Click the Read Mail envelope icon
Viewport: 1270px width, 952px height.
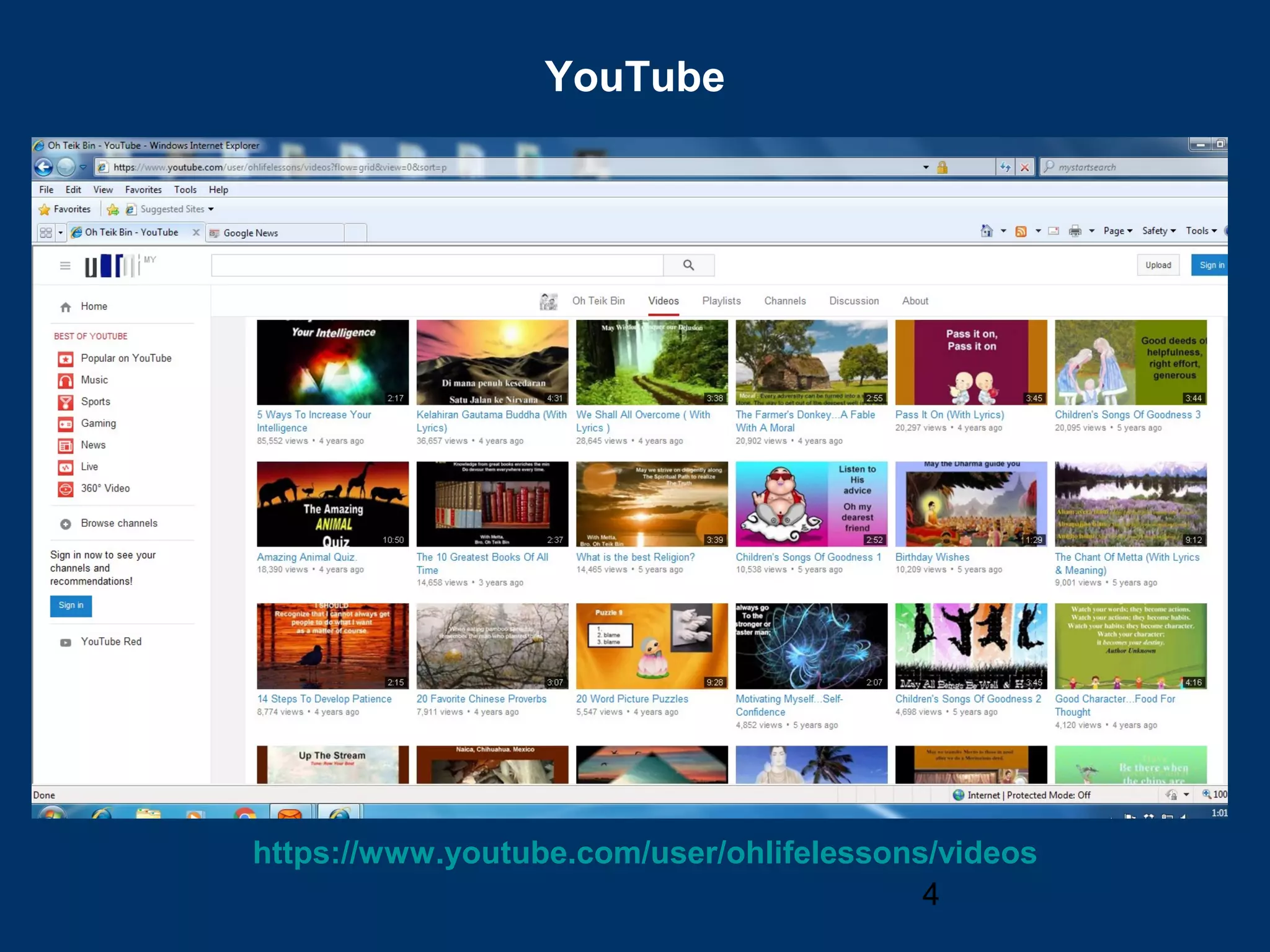(x=1054, y=231)
